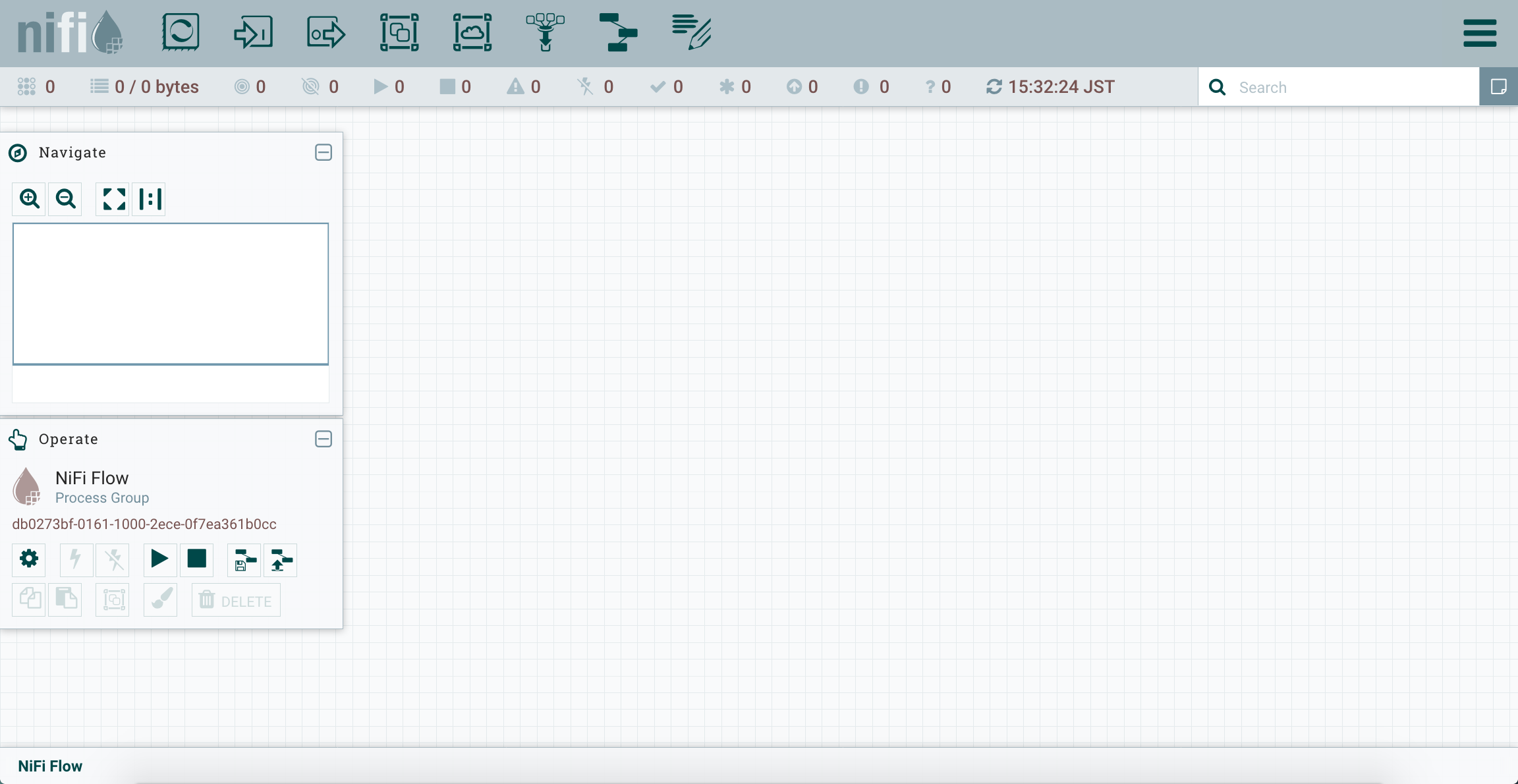
Task: Fit the flow to the screen
Action: click(x=113, y=199)
